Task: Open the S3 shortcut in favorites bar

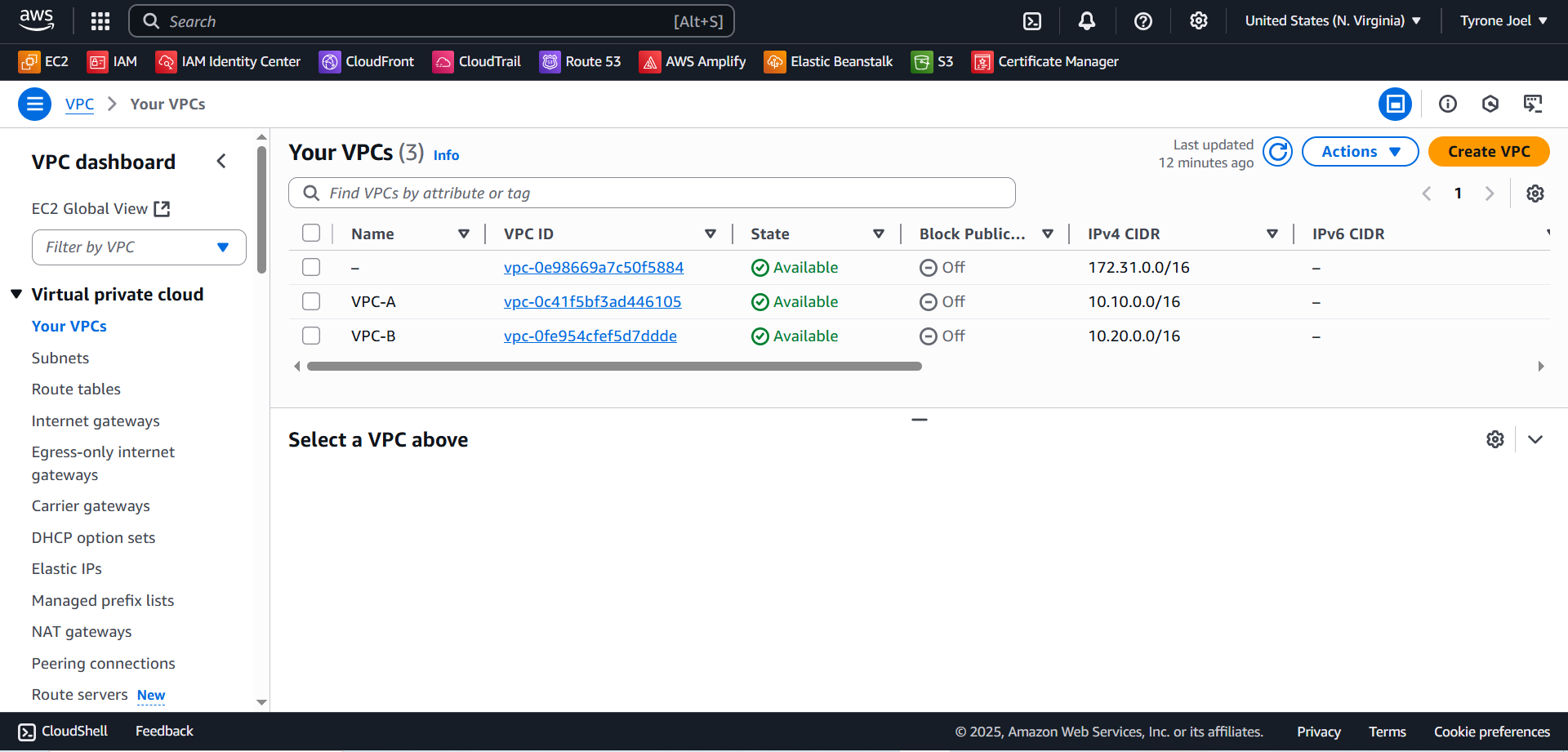Action: pyautogui.click(x=933, y=62)
